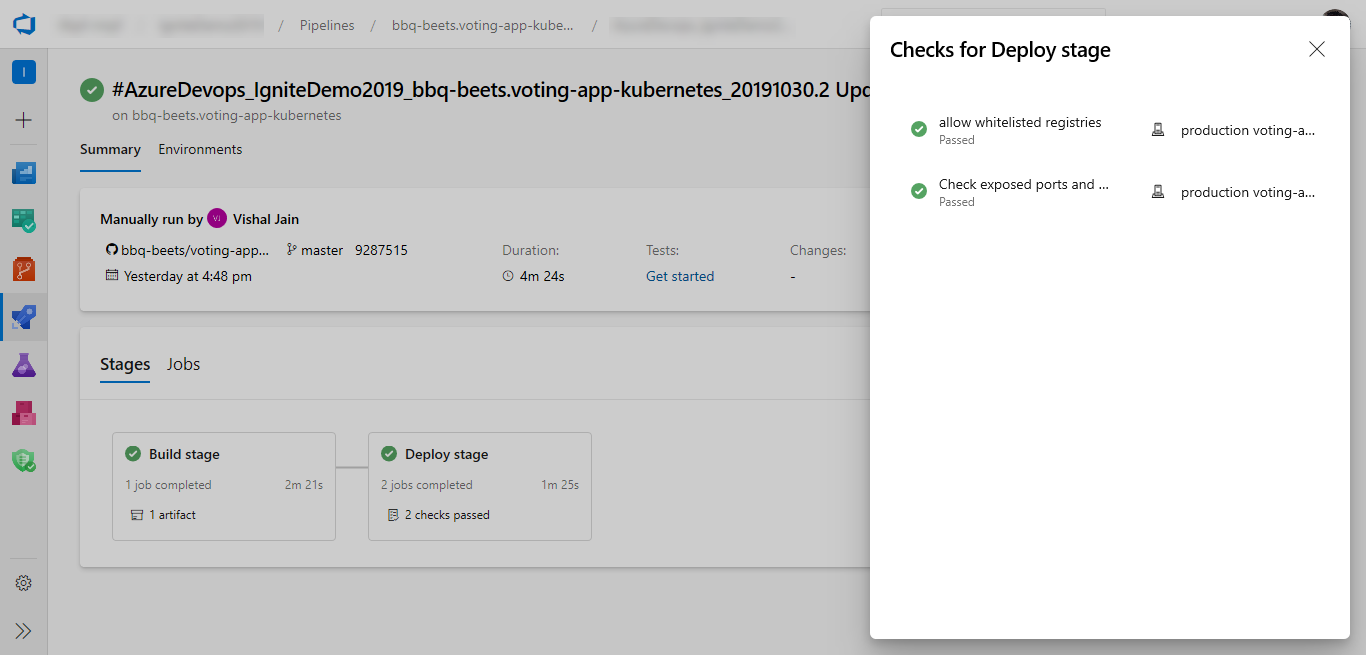The image size is (1366, 655).
Task: Open the green shield compliance icon
Action: (24, 460)
